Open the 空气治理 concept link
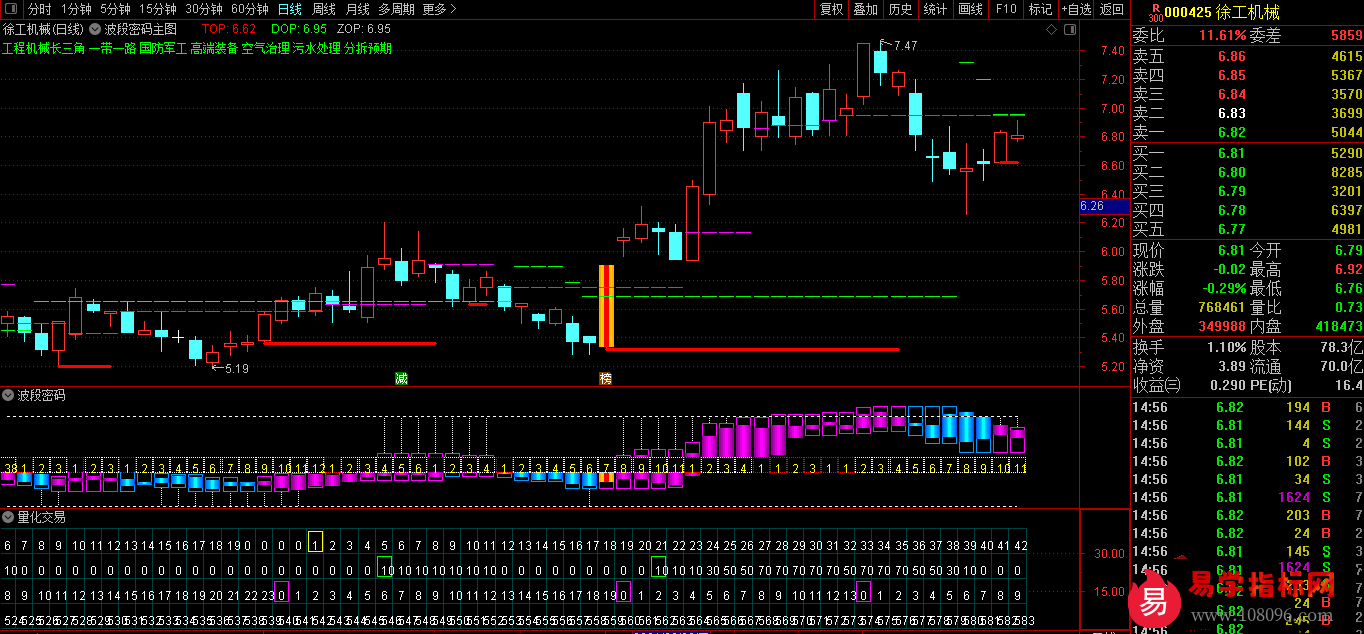 tap(265, 48)
